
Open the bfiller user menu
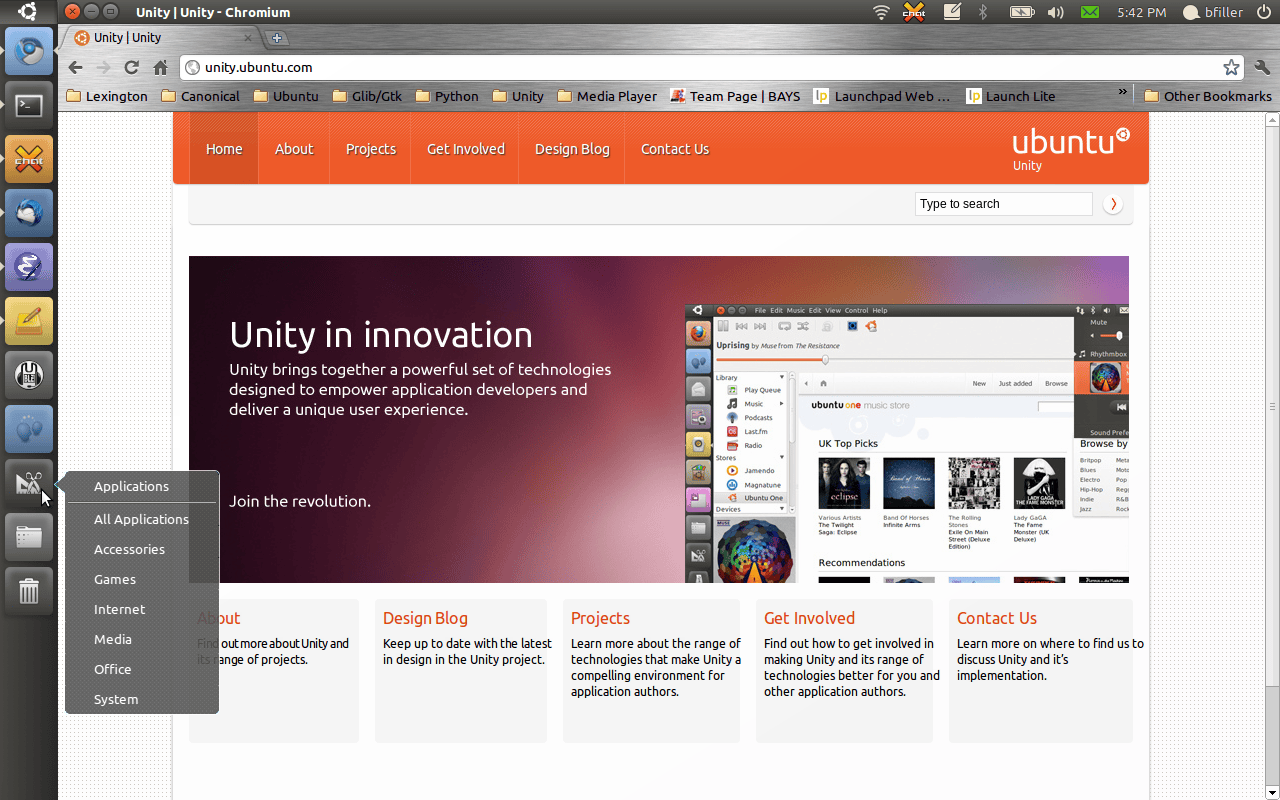pos(1212,12)
